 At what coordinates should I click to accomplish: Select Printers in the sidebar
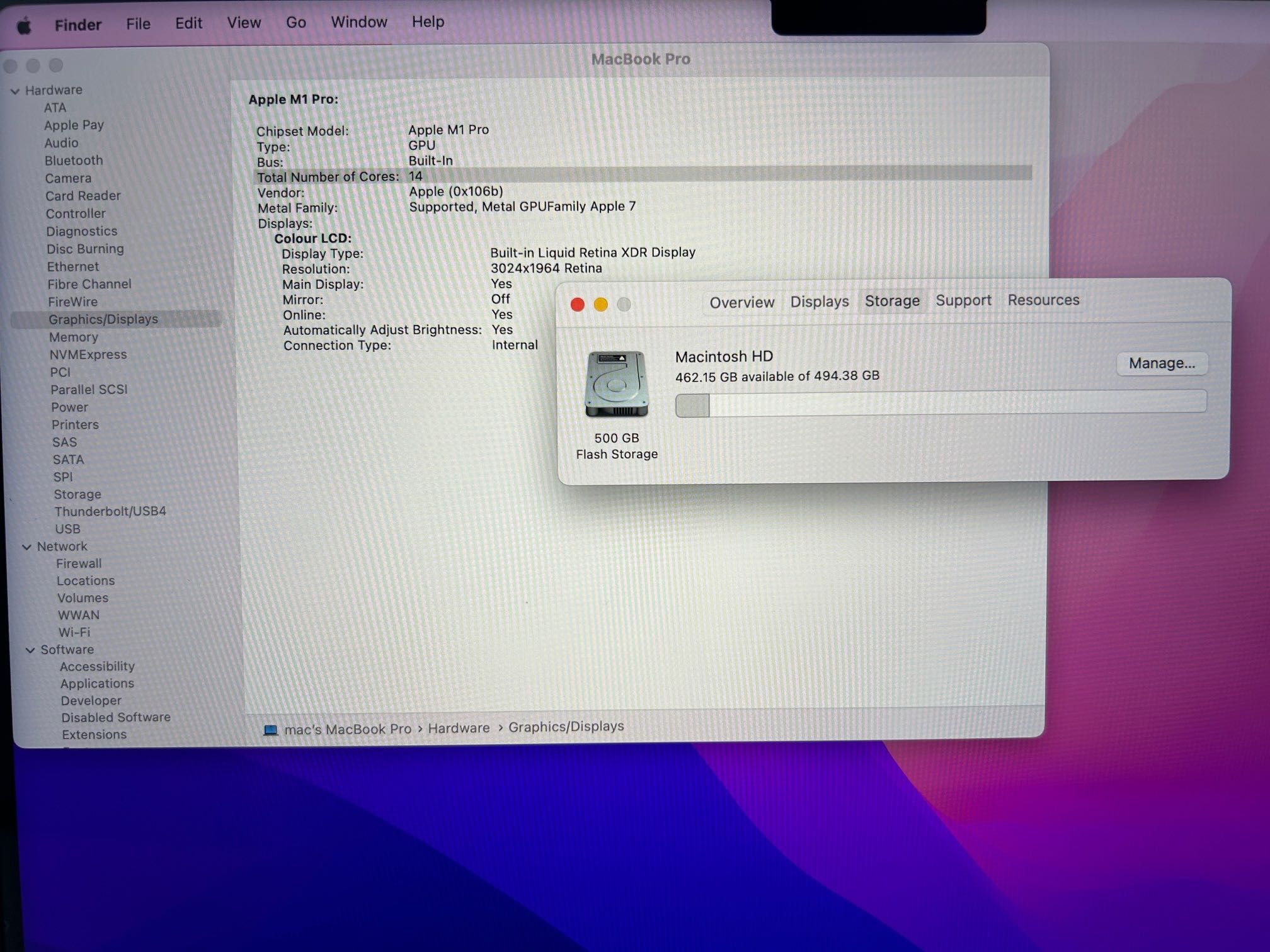pos(75,425)
